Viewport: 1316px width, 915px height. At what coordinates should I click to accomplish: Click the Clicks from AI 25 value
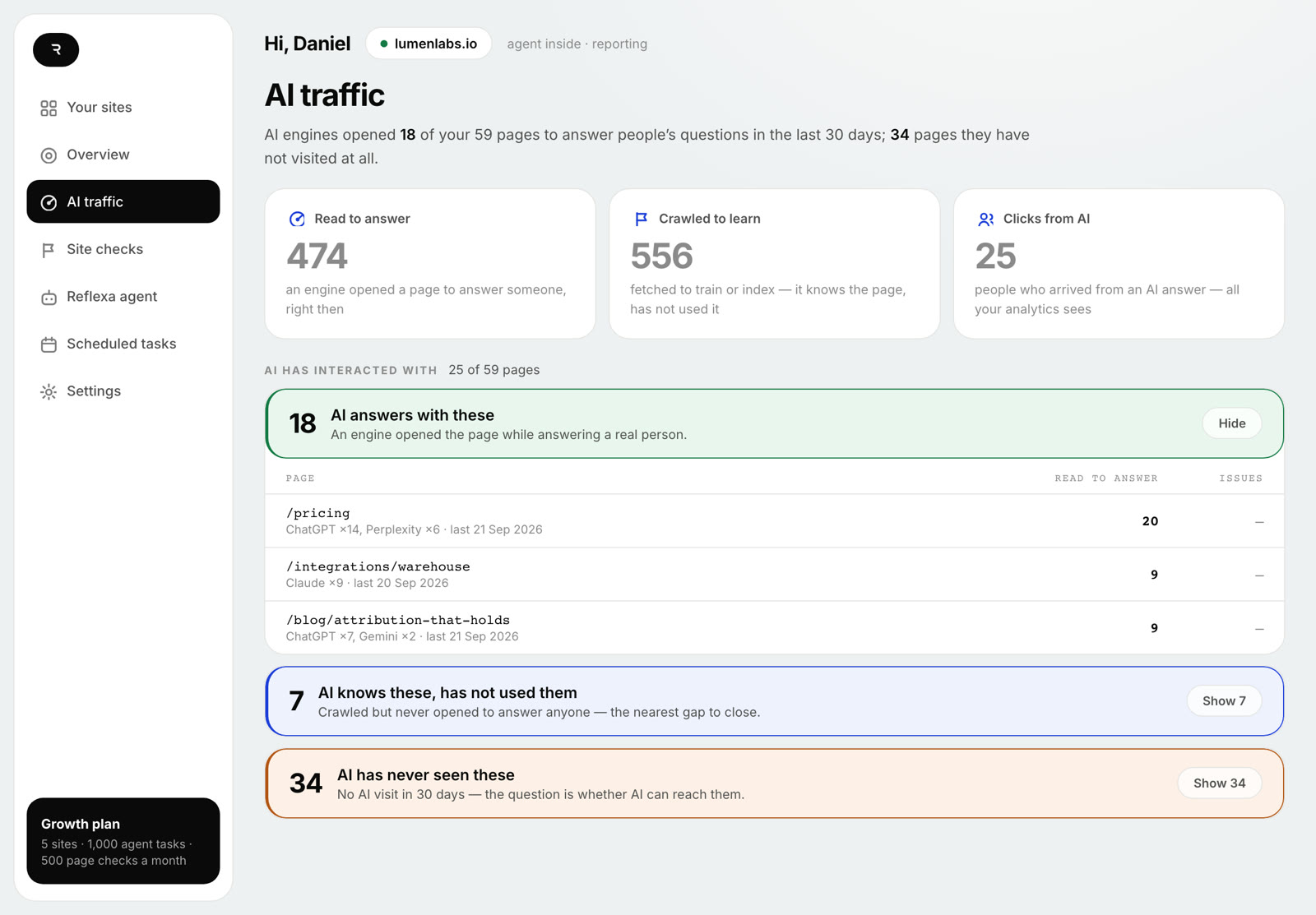pos(995,256)
